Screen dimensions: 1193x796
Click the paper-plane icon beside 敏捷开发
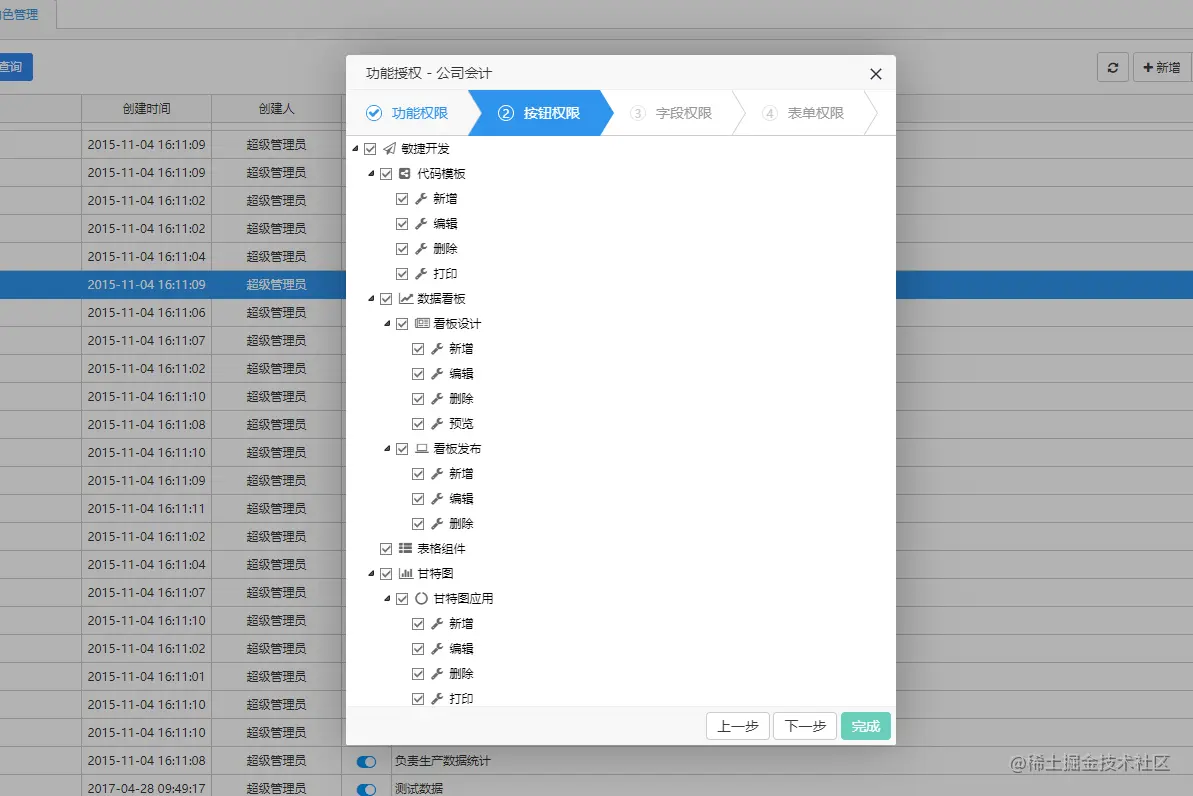click(390, 148)
